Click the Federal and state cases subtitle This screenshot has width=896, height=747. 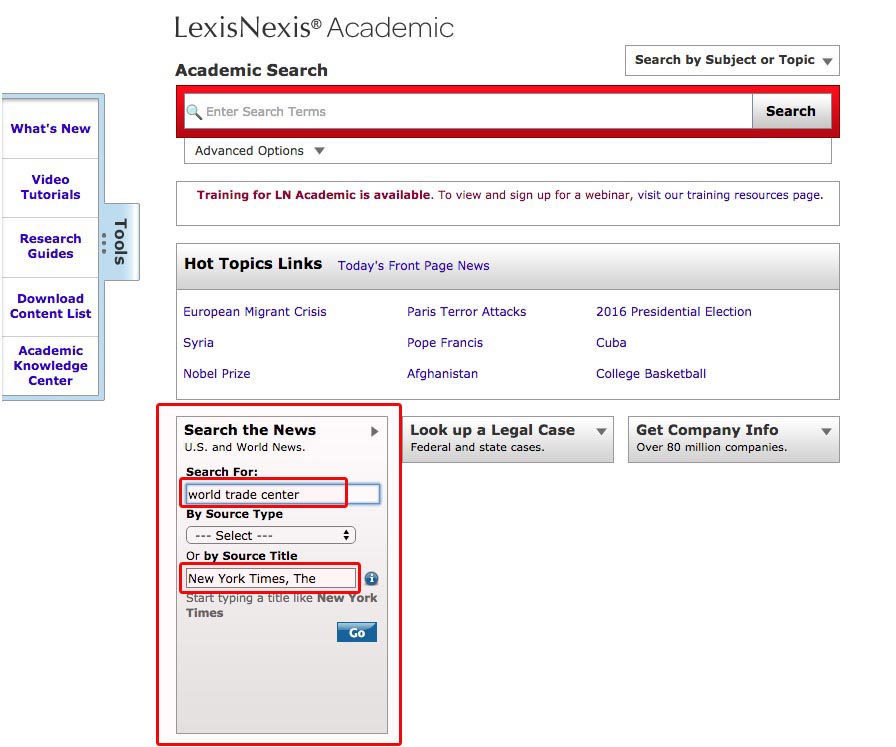tap(477, 448)
